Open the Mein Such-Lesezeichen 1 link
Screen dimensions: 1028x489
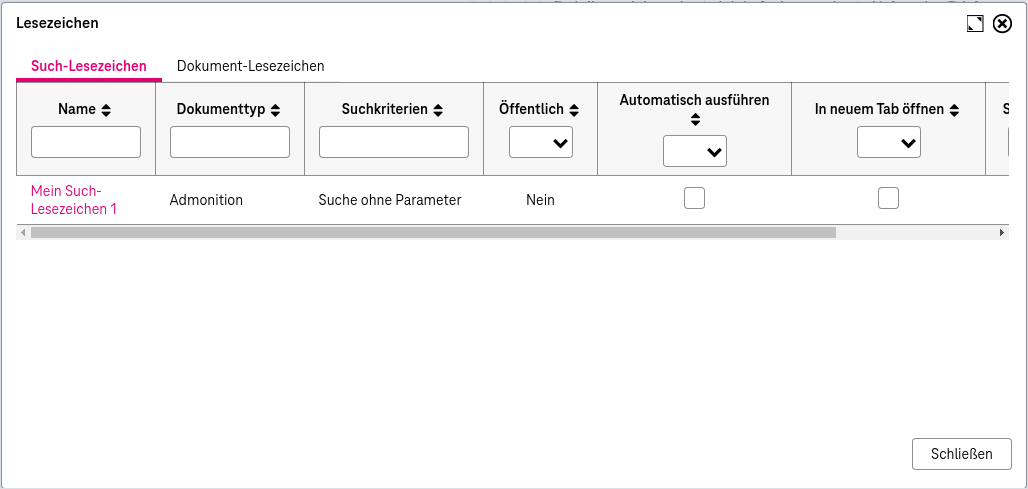click(73, 200)
